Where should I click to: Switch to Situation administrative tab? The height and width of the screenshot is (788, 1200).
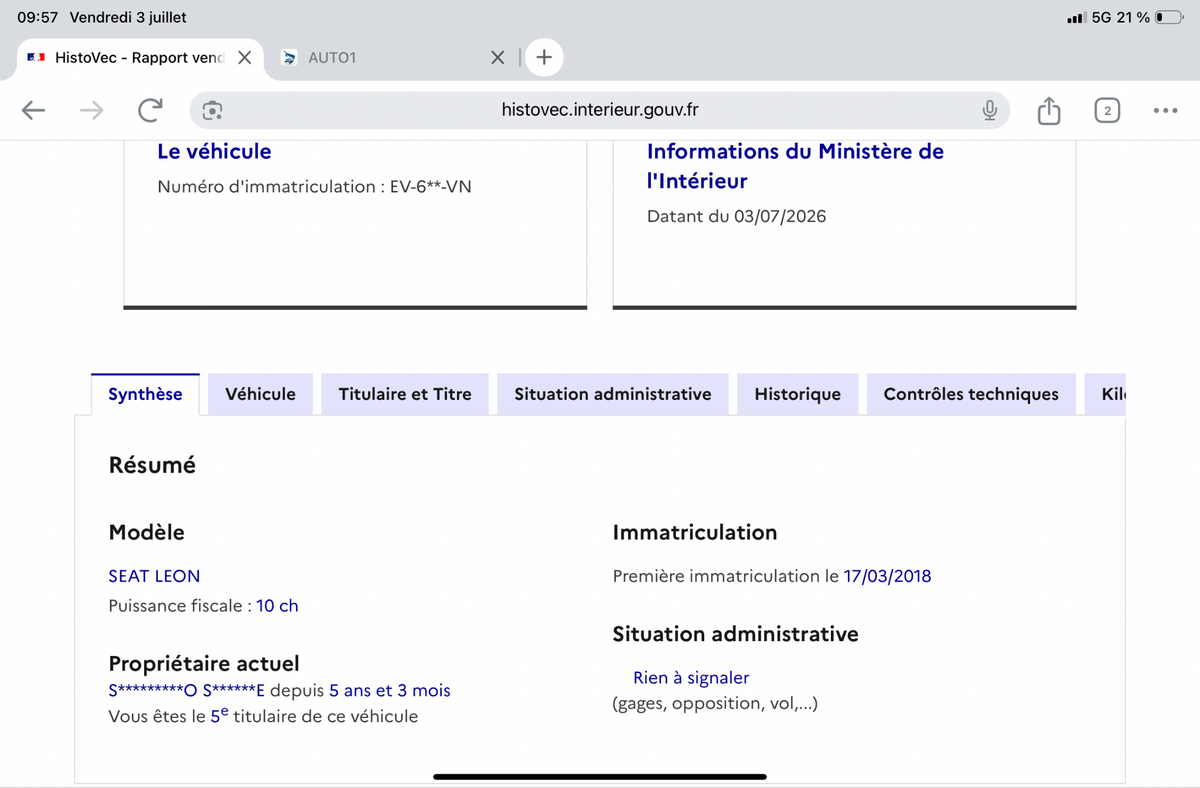(x=613, y=394)
